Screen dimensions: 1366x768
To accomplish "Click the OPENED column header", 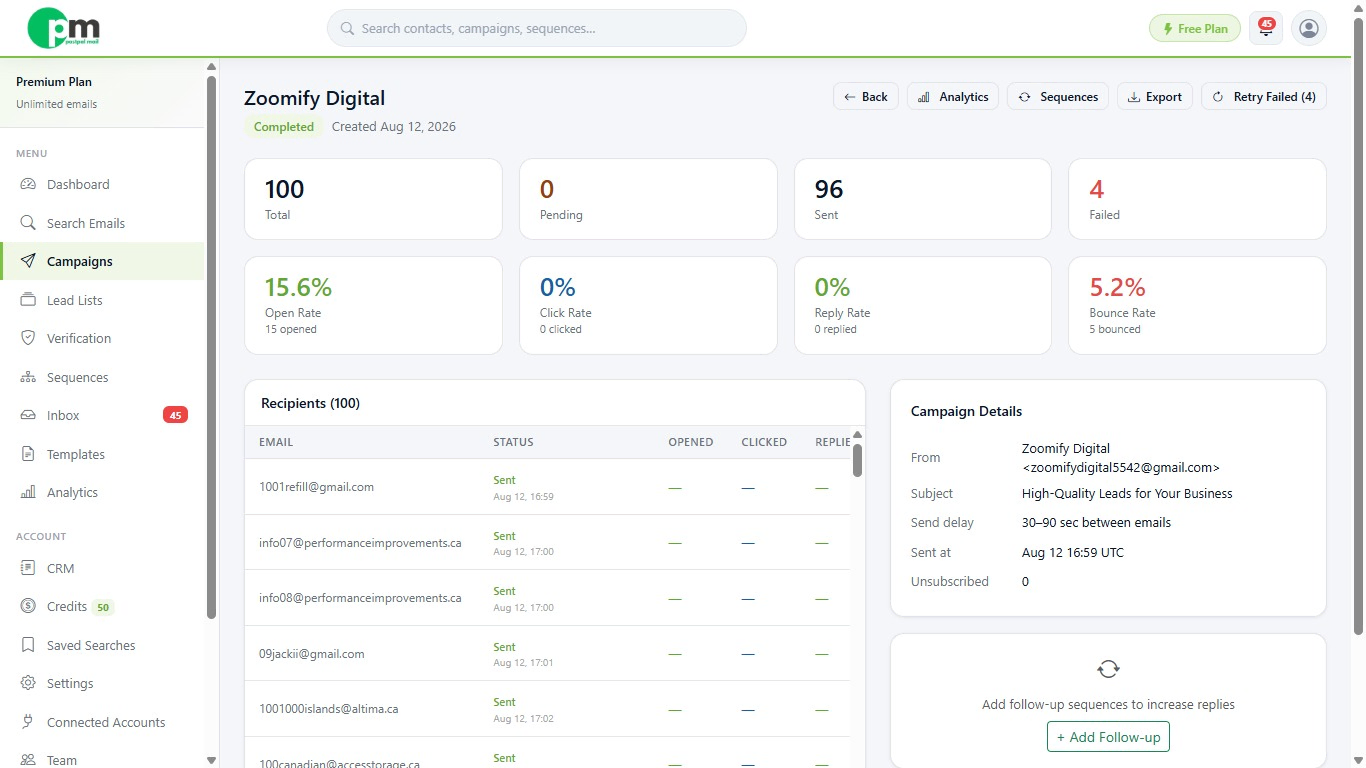I will (691, 442).
